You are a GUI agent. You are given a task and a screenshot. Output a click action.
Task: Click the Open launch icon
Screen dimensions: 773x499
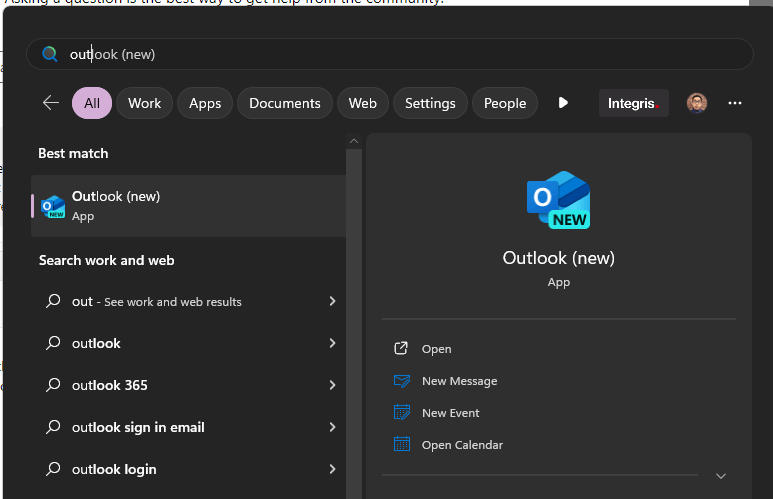402,349
